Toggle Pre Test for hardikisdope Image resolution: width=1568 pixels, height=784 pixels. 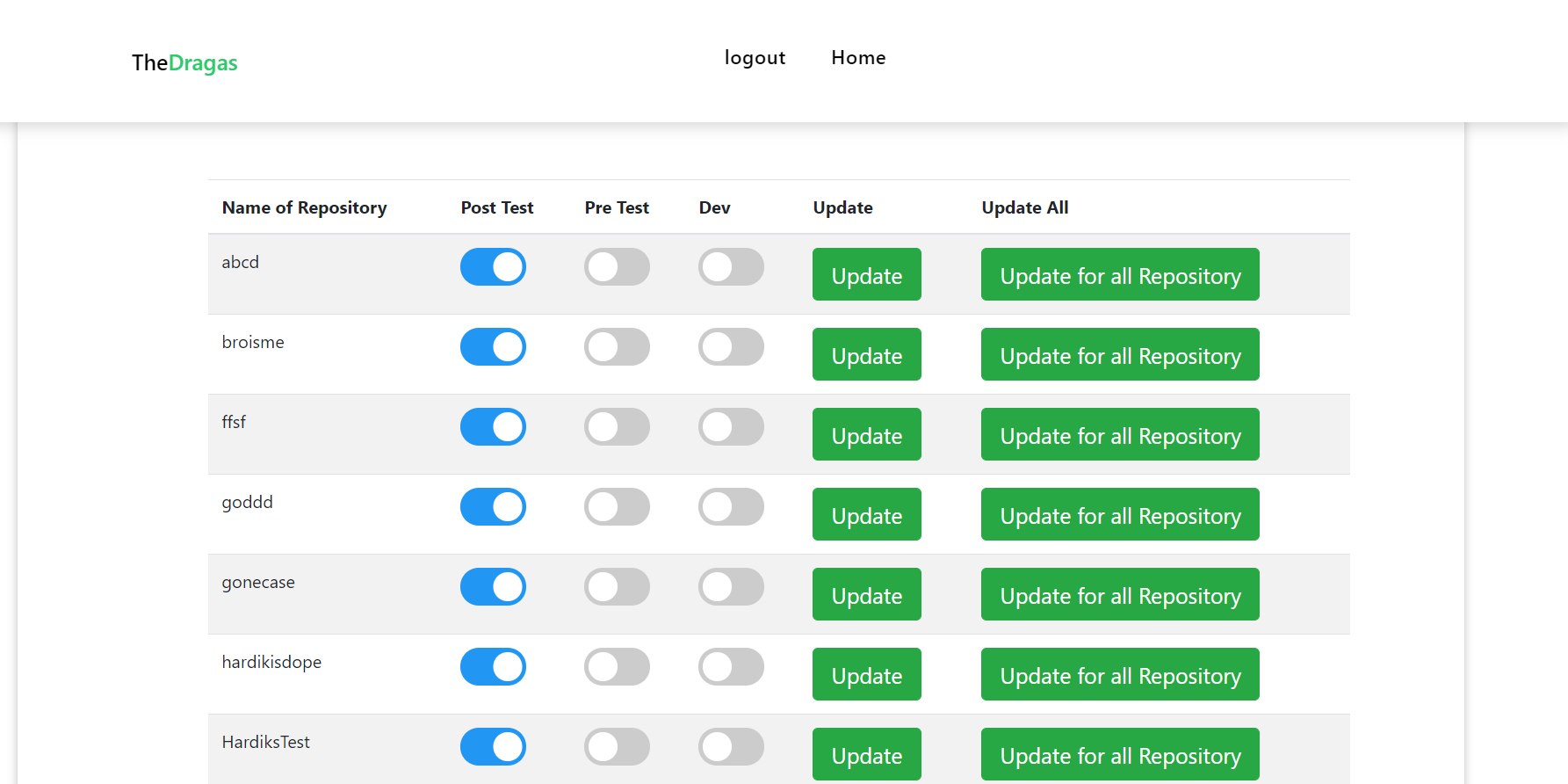[x=617, y=666]
